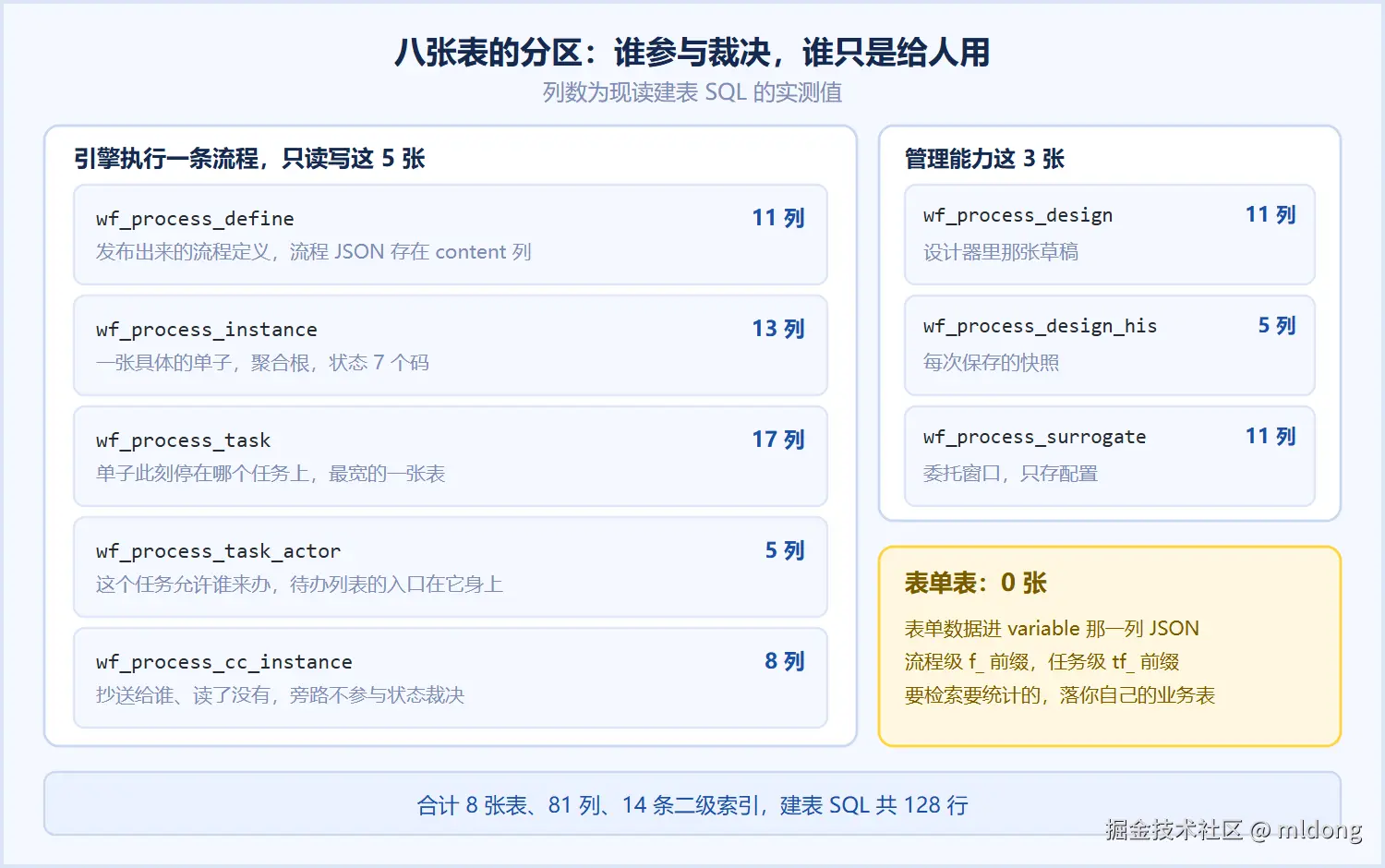Click the description 单子此刻停在哪个任务上，最宽的一张表

(271, 474)
